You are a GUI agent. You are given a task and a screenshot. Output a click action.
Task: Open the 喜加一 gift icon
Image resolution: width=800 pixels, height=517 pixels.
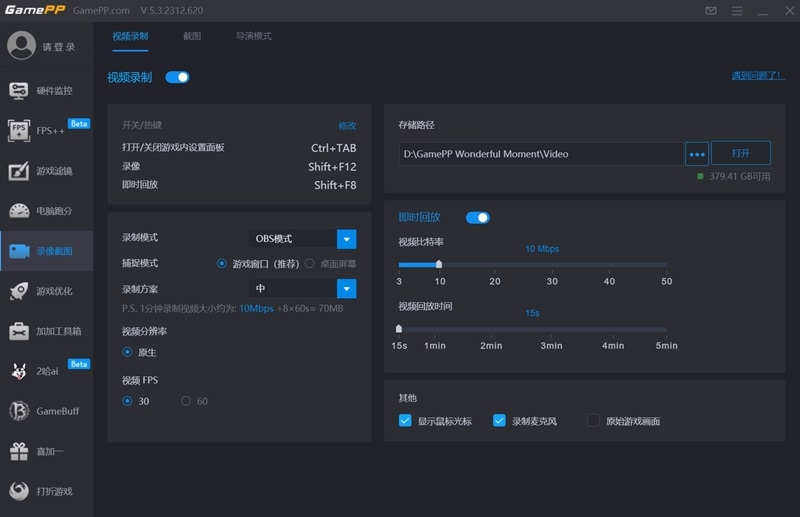click(x=19, y=451)
